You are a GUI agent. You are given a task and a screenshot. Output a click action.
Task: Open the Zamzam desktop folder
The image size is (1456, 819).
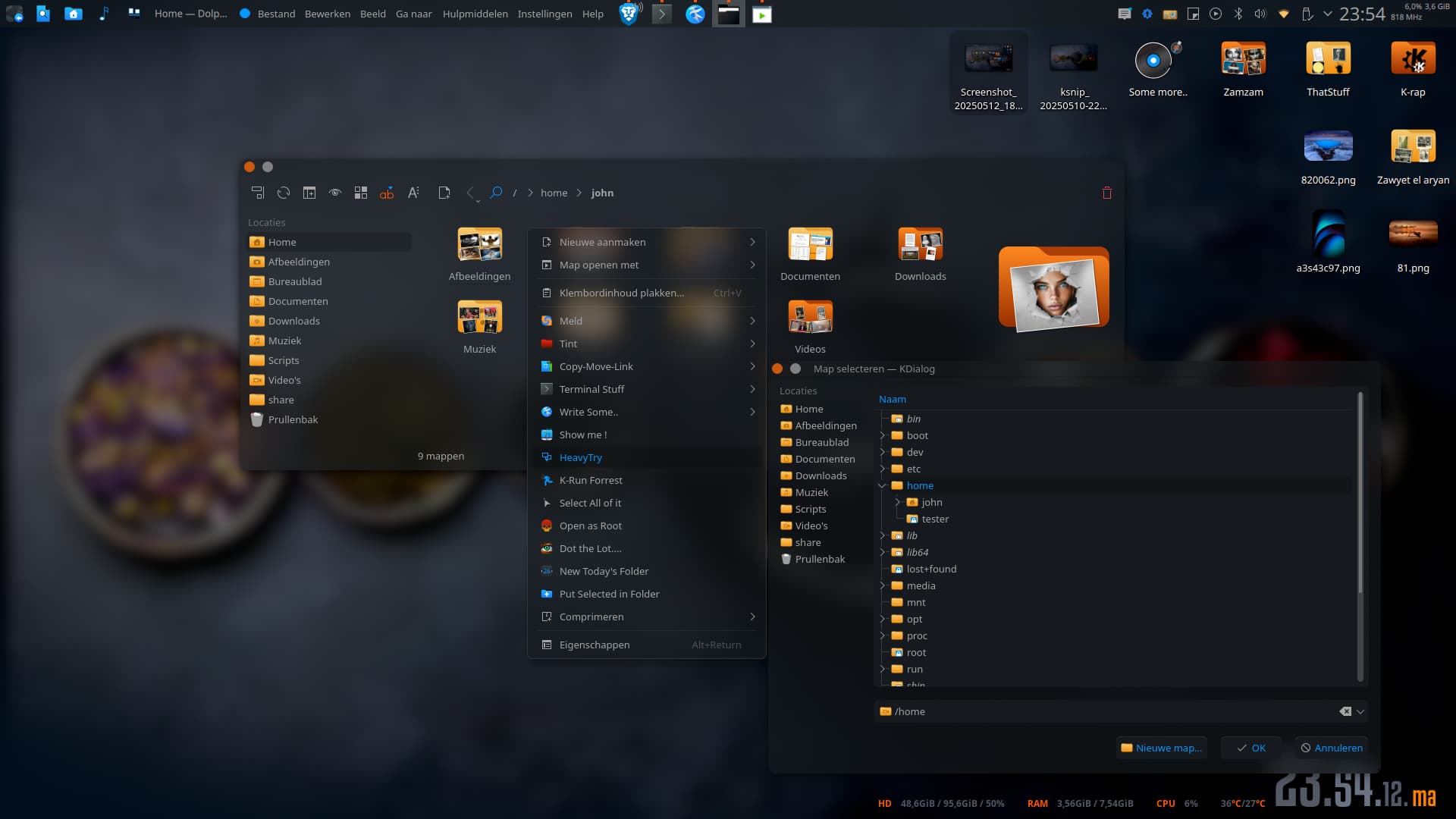(1243, 69)
